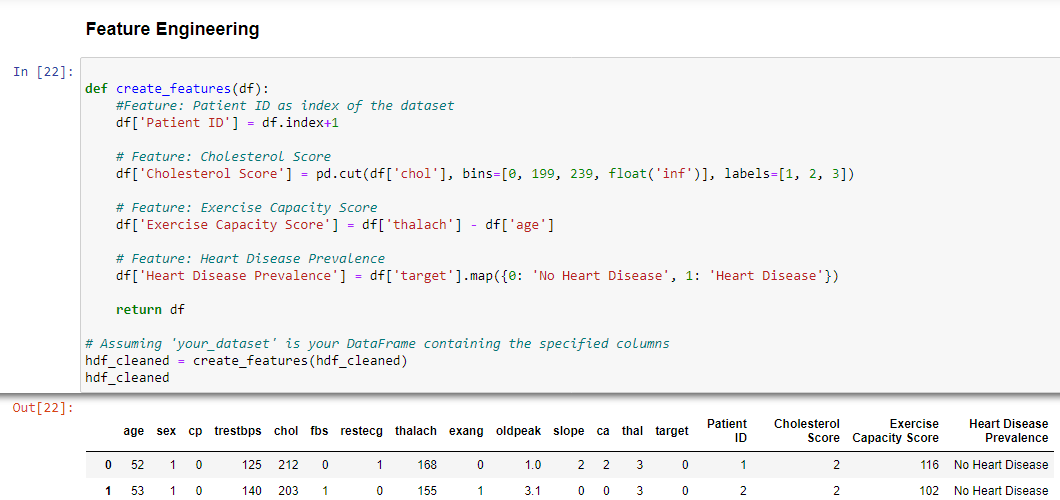Click thalach value 155
1060x500 pixels.
click(427, 491)
